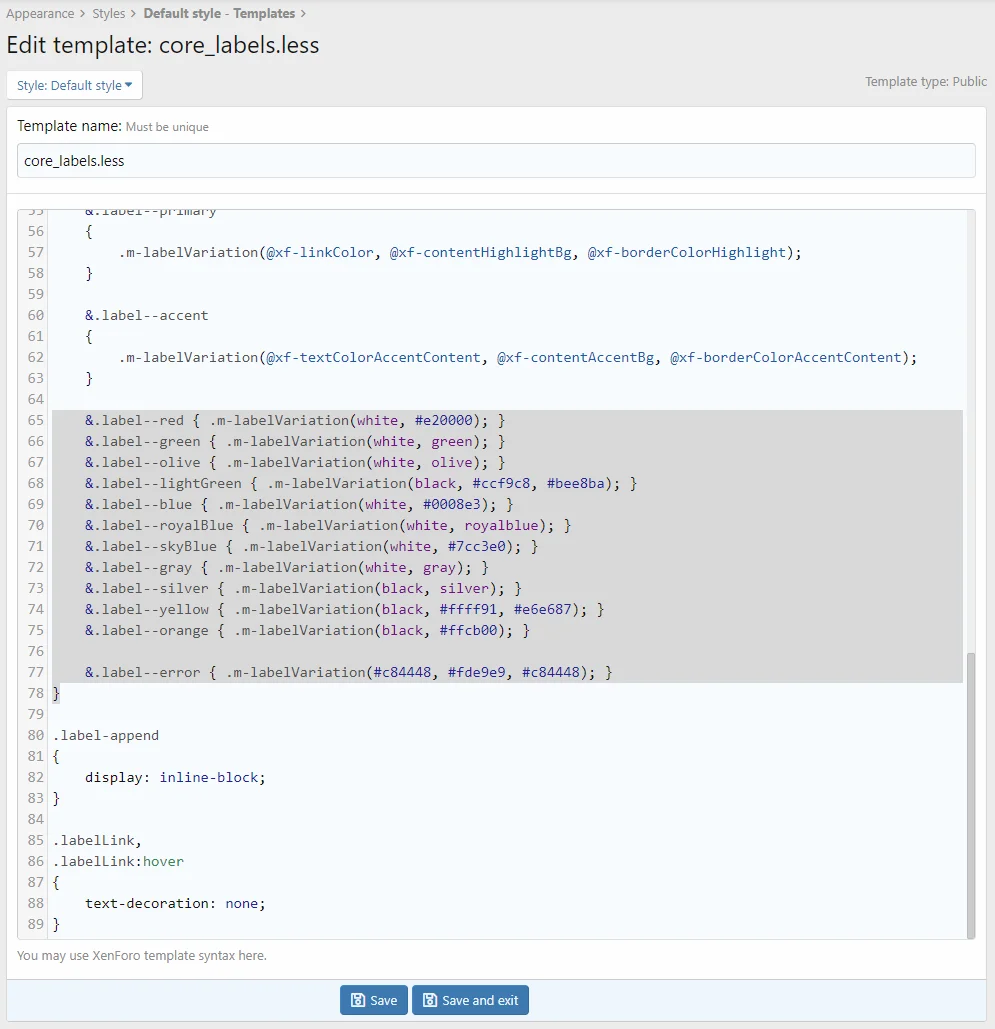Place cursor on display: inline-block line

pyautogui.click(x=175, y=777)
